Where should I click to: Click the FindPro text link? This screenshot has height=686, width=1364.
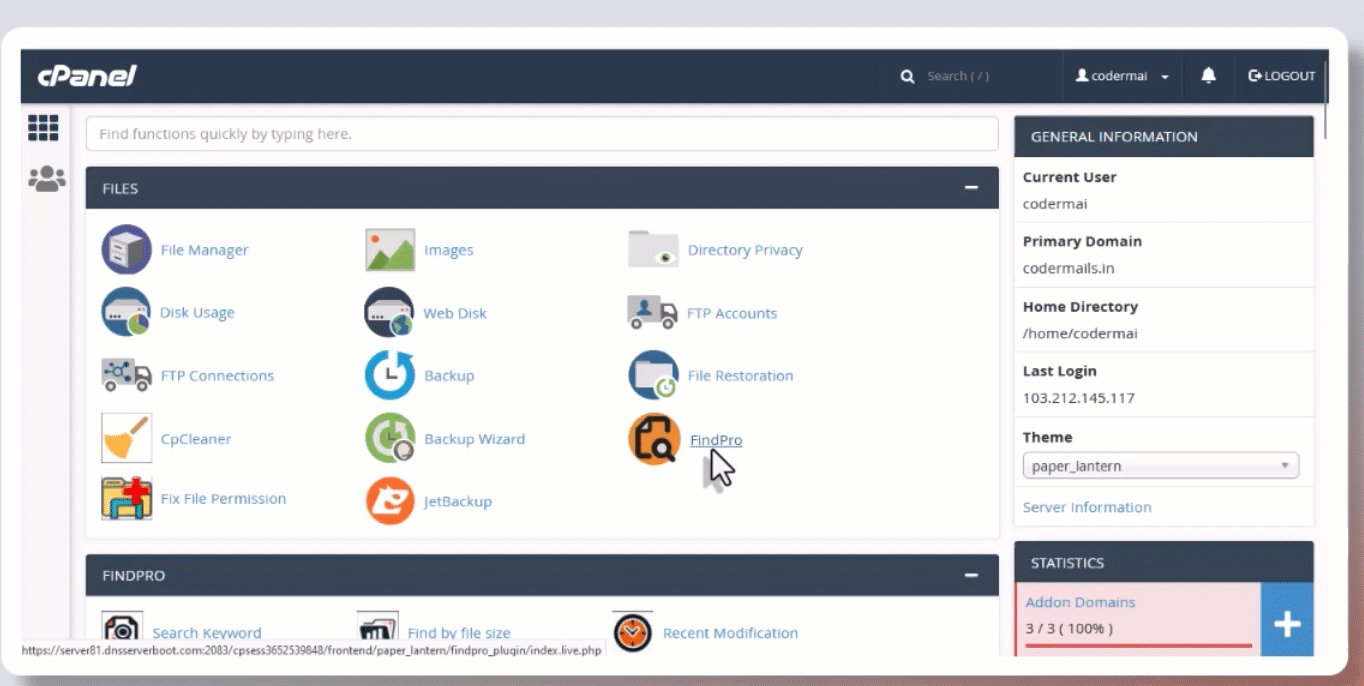[x=716, y=440]
